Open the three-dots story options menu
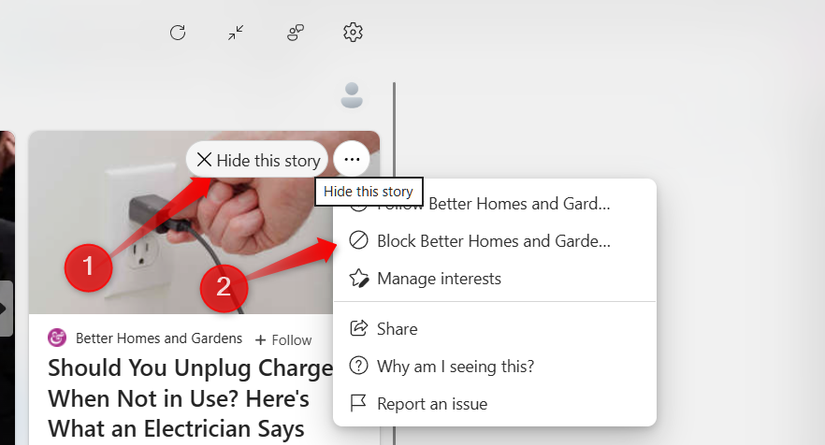The width and height of the screenshot is (825, 445). coord(352,159)
